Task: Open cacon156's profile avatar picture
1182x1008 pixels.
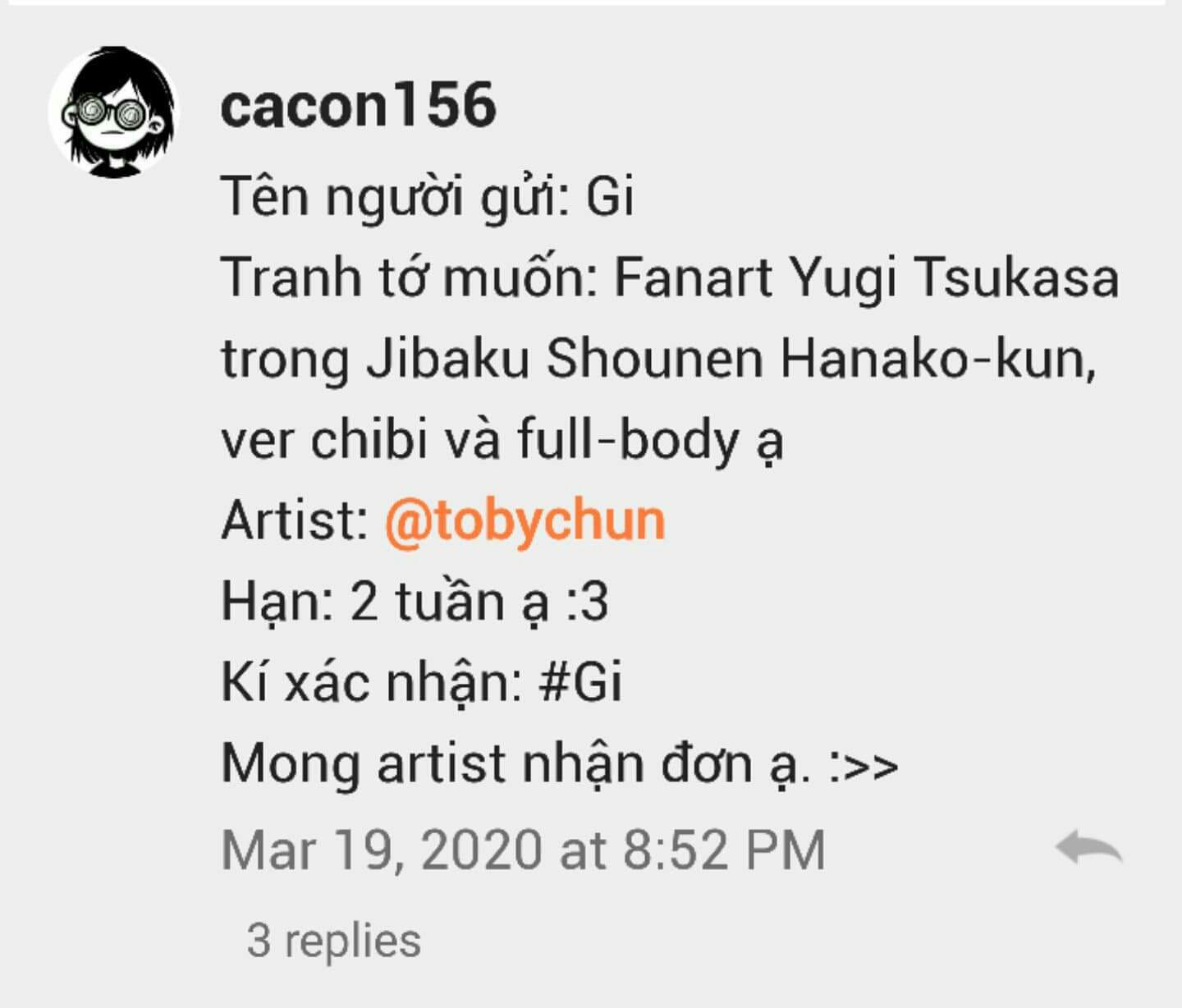Action: click(112, 112)
